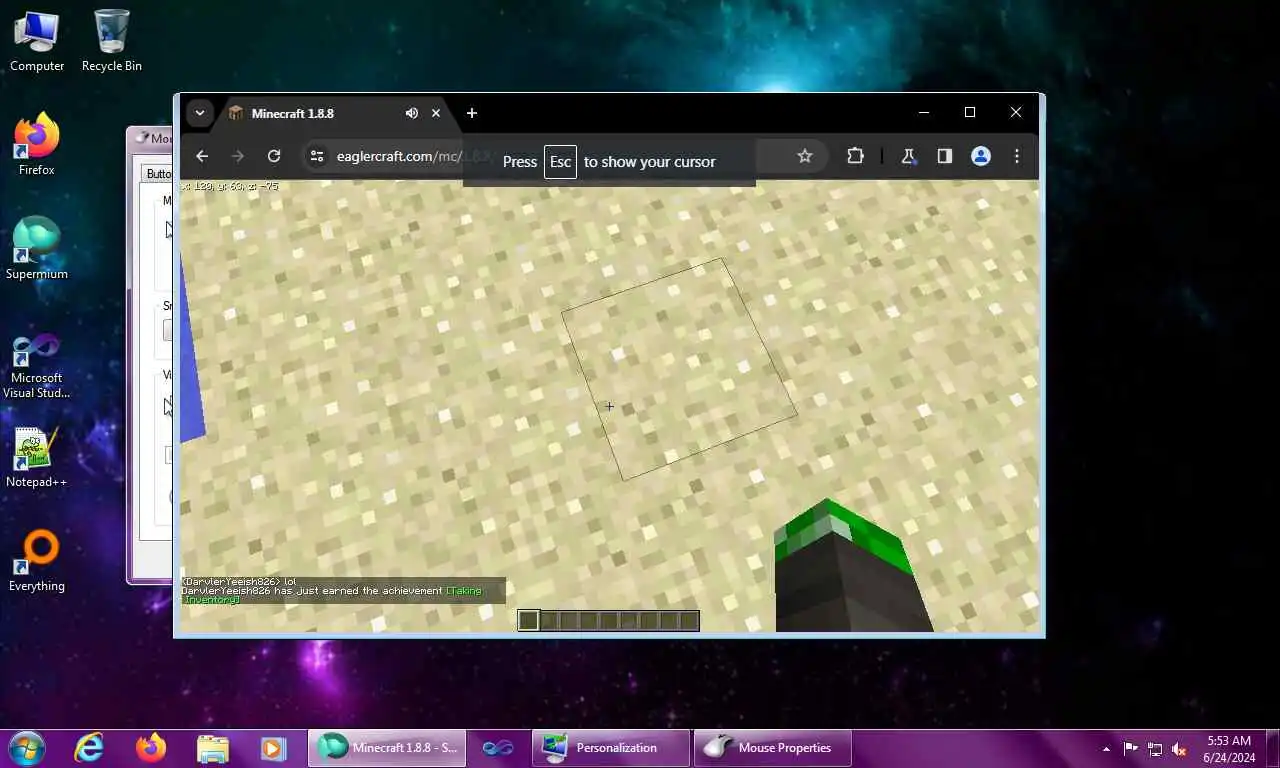Open the Computer desktop icon
Image resolution: width=1280 pixels, height=768 pixels.
(37, 40)
